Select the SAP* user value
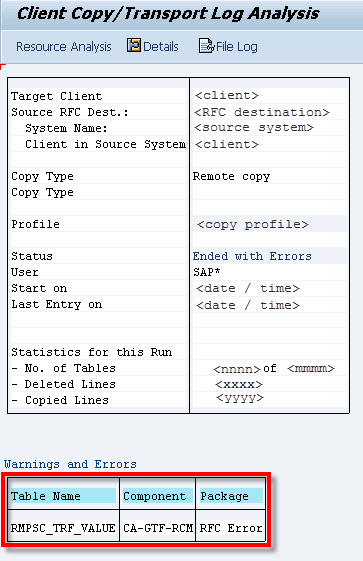Viewport: 363px width, 561px height. click(x=206, y=272)
